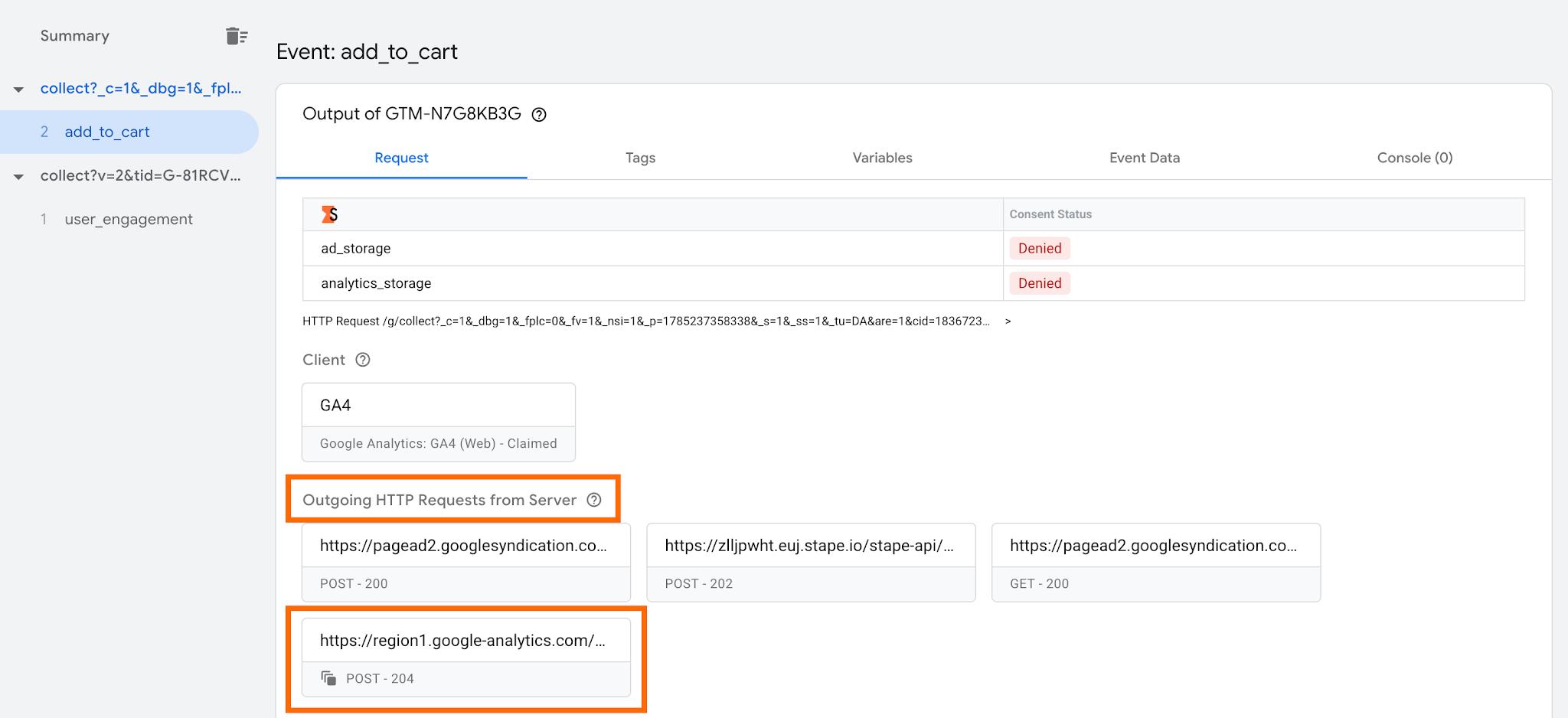1568x718 pixels.
Task: Open the Variables tab
Action: (882, 158)
